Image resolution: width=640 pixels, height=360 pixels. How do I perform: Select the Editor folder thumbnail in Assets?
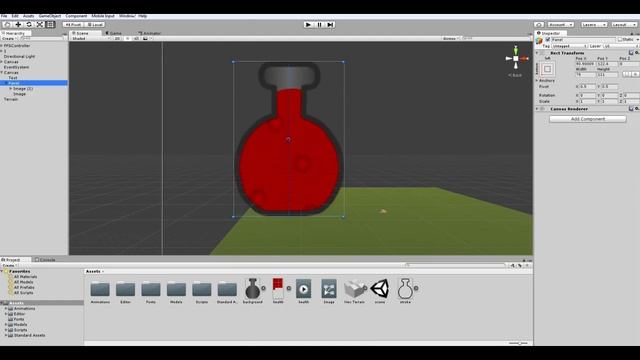point(125,289)
